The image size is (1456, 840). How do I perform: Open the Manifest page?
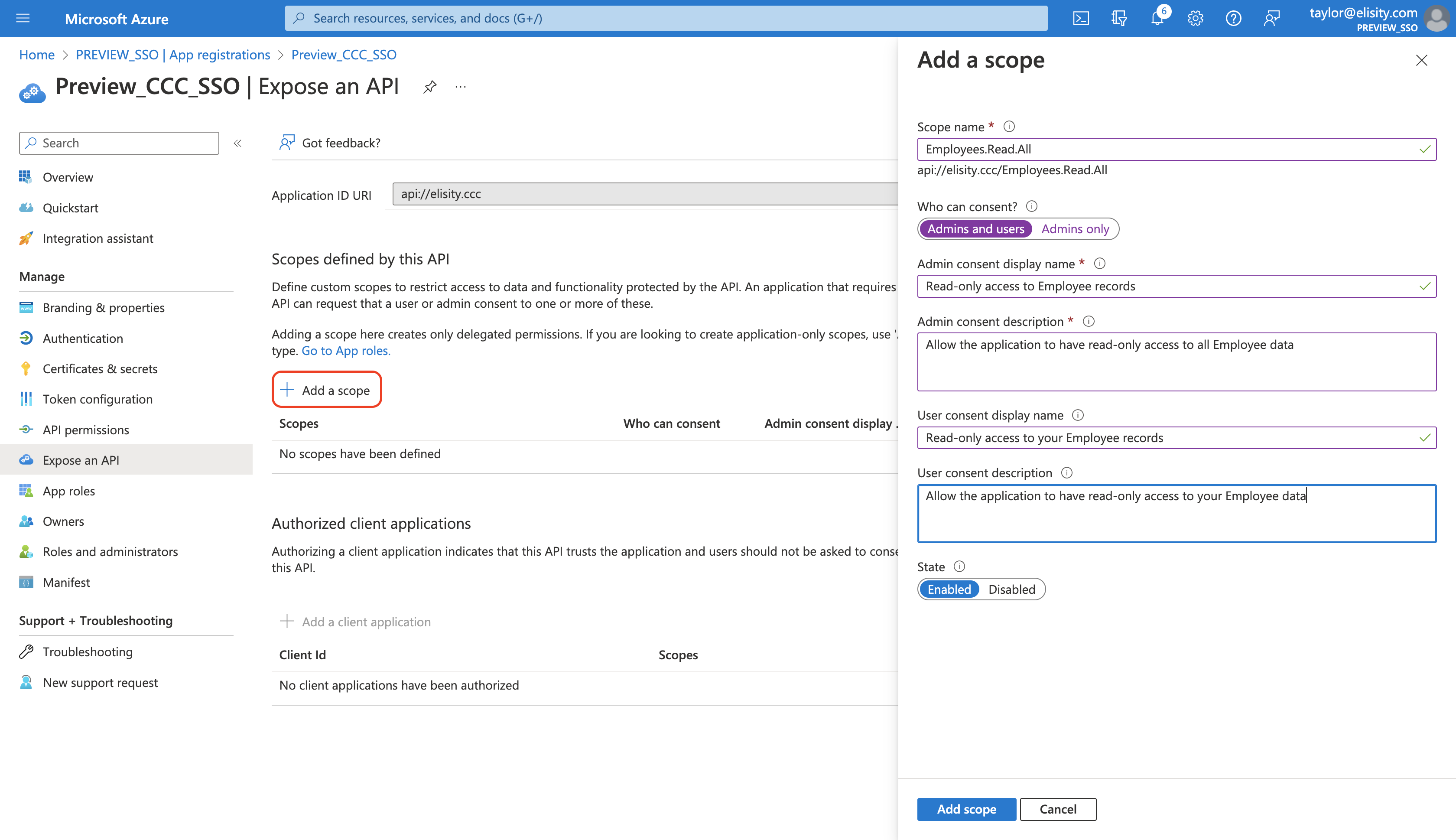pos(66,582)
